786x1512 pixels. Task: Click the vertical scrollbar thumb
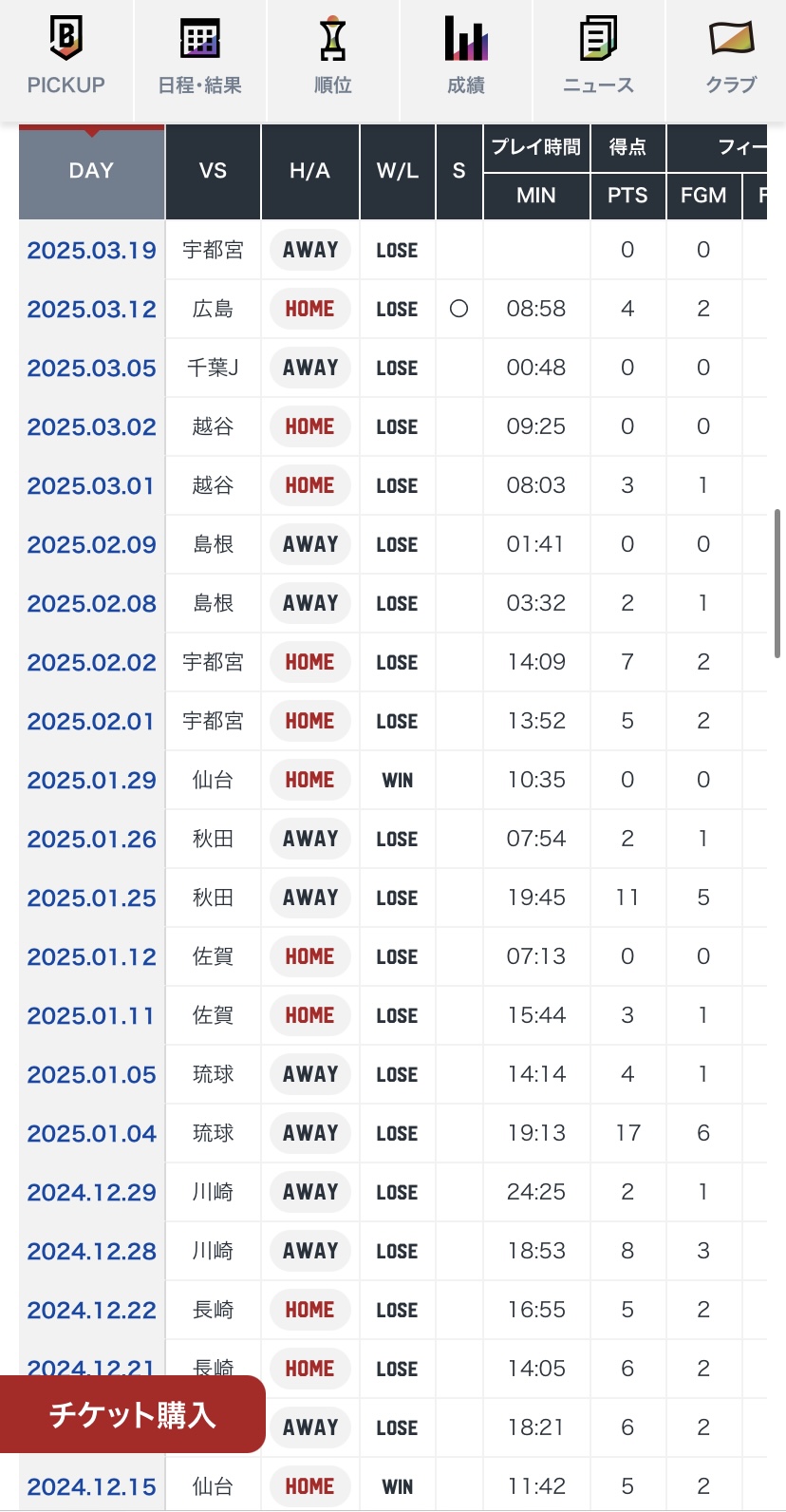[x=777, y=583]
